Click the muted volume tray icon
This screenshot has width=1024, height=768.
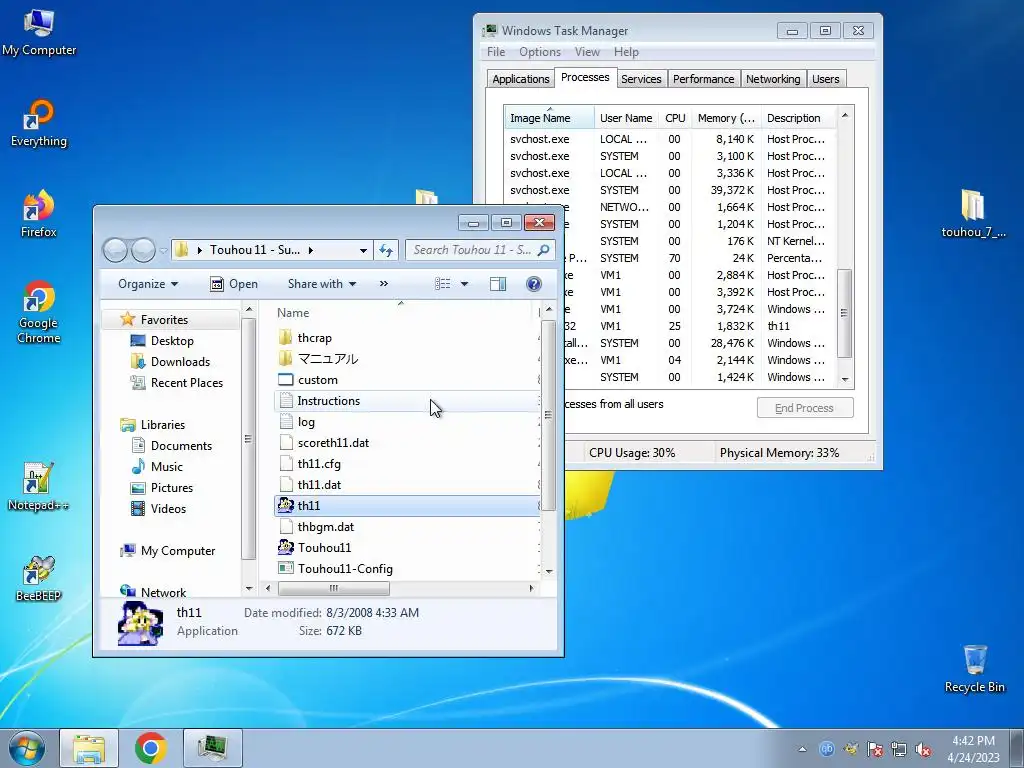pos(923,749)
